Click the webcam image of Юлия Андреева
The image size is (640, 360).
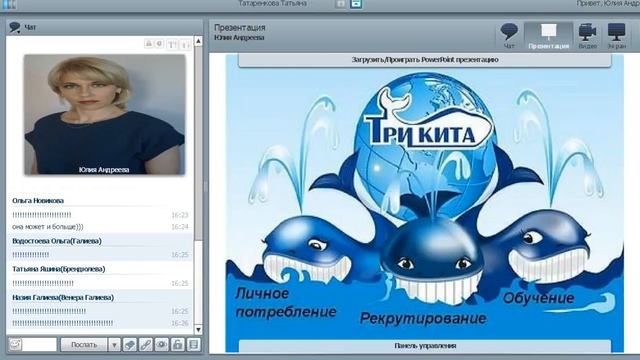[104, 115]
